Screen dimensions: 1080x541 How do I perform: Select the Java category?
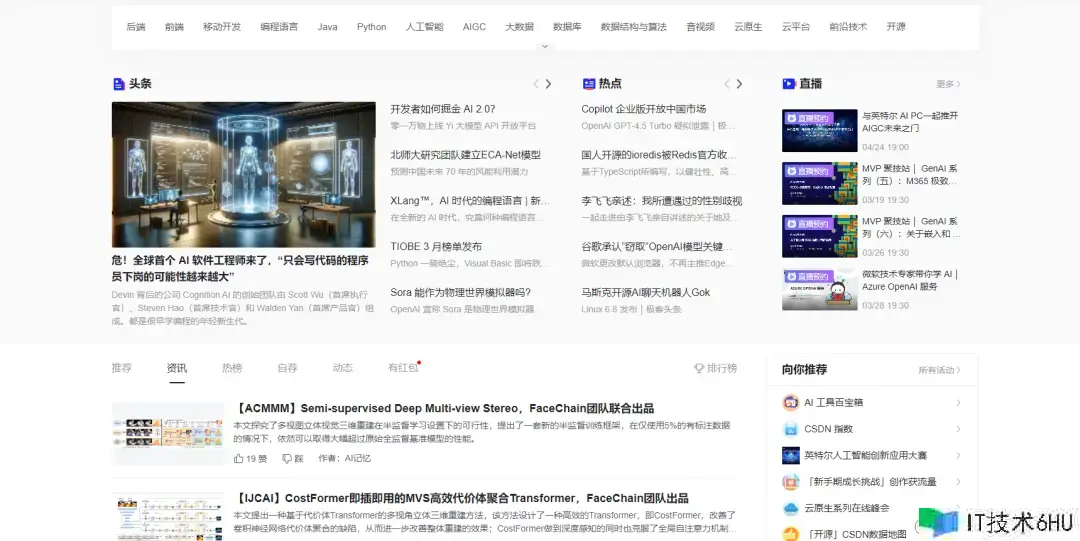click(327, 27)
